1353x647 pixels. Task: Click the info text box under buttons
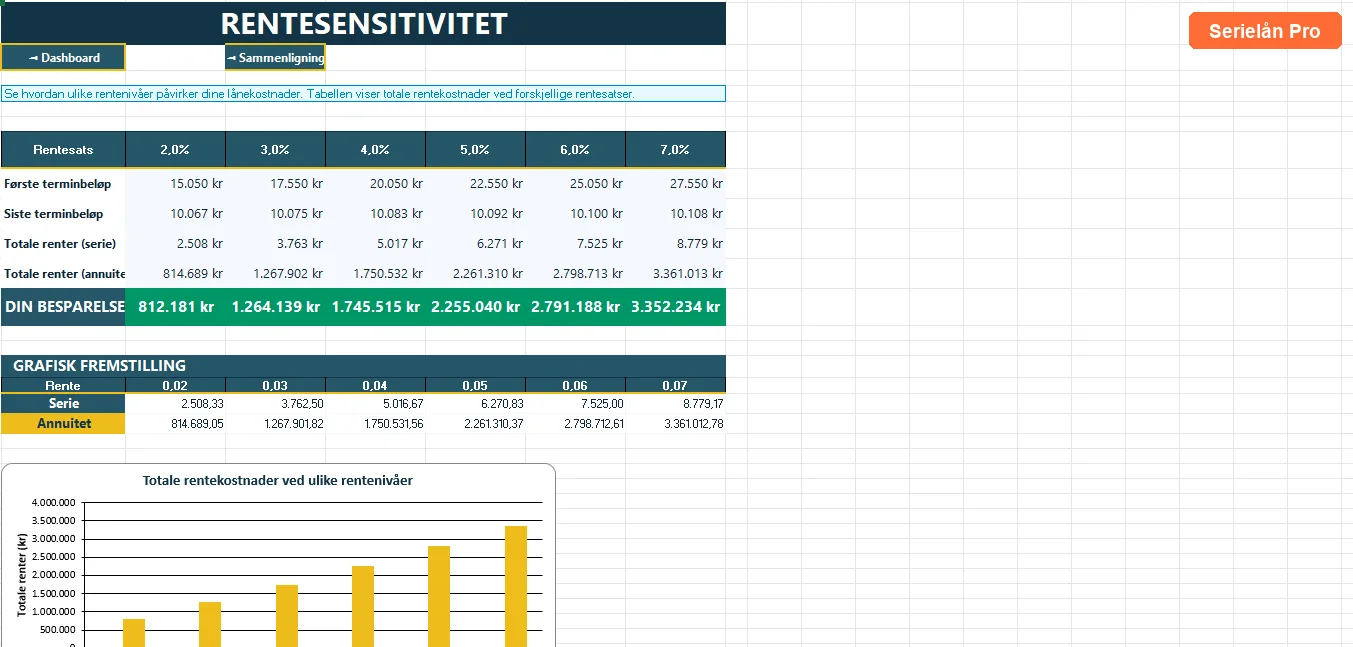pos(363,94)
